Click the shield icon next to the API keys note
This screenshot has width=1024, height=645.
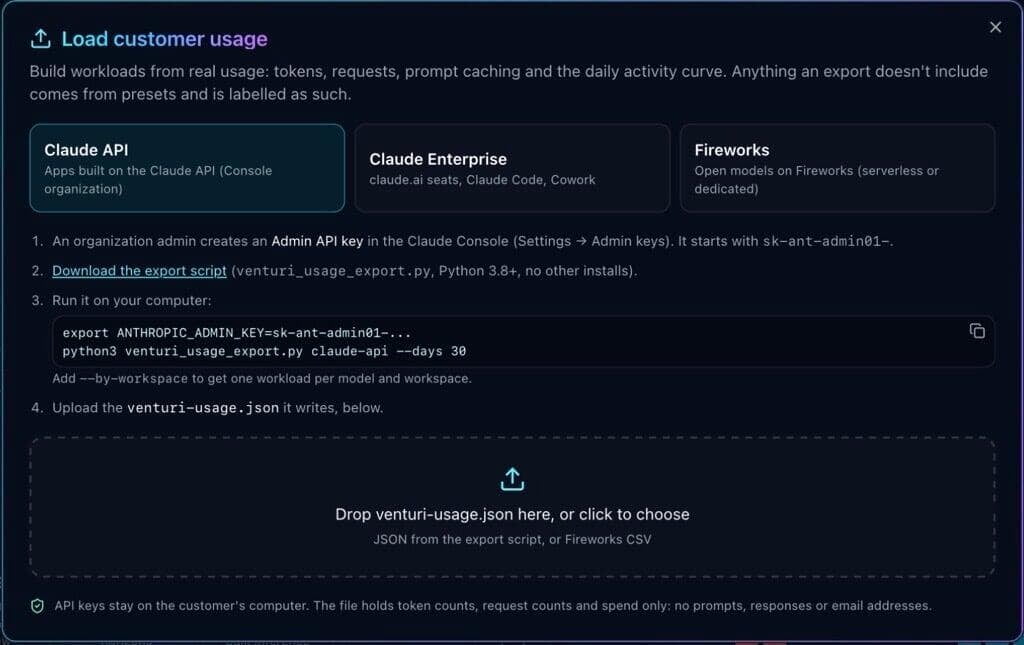point(37,606)
